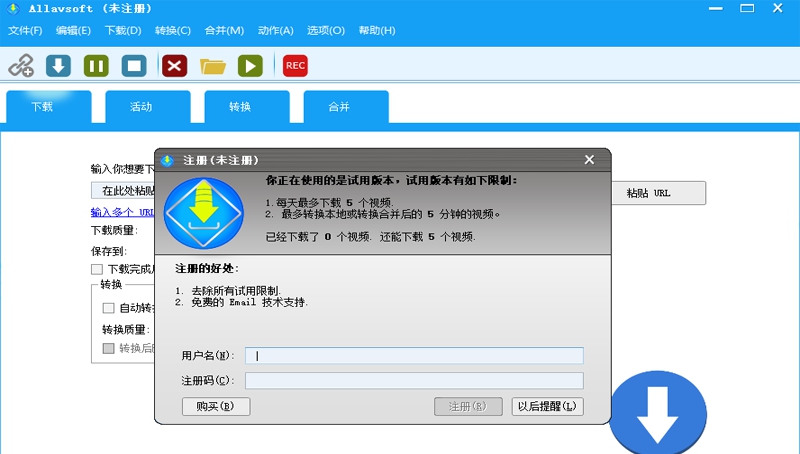Image resolution: width=800 pixels, height=454 pixels.
Task: Click the 购买(B) button
Action: pyautogui.click(x=216, y=406)
